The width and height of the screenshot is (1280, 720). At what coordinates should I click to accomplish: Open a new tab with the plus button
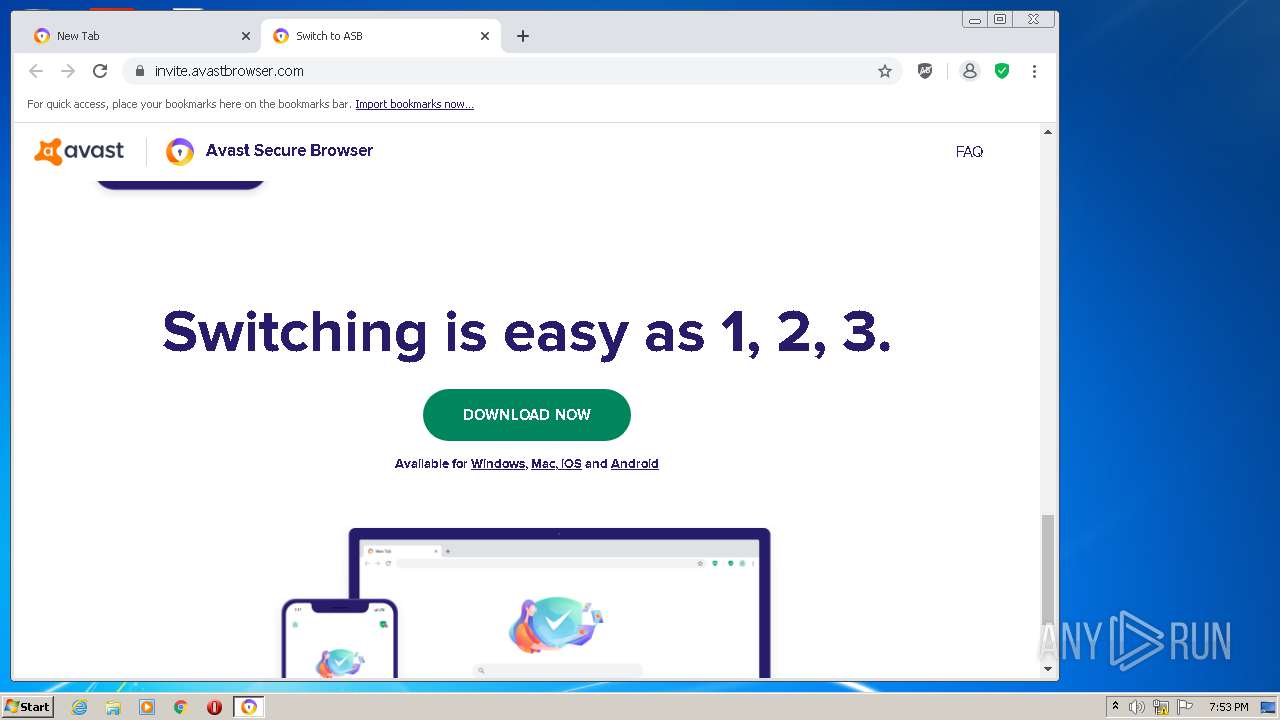point(523,36)
